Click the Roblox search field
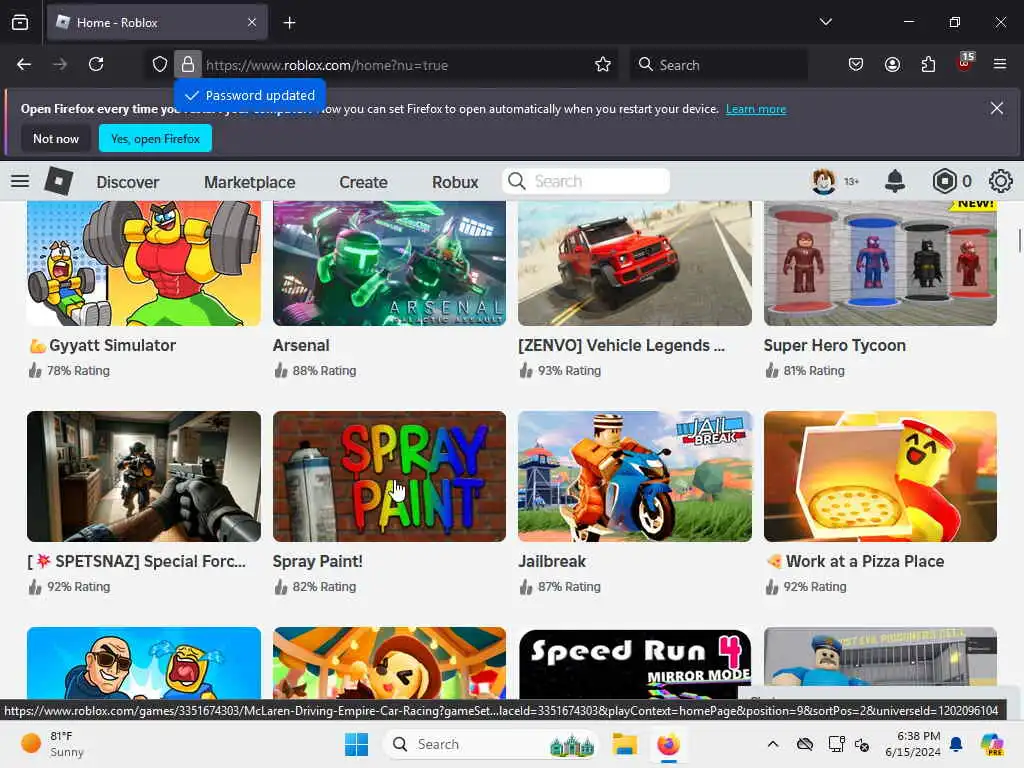This screenshot has width=1024, height=768. 586,181
